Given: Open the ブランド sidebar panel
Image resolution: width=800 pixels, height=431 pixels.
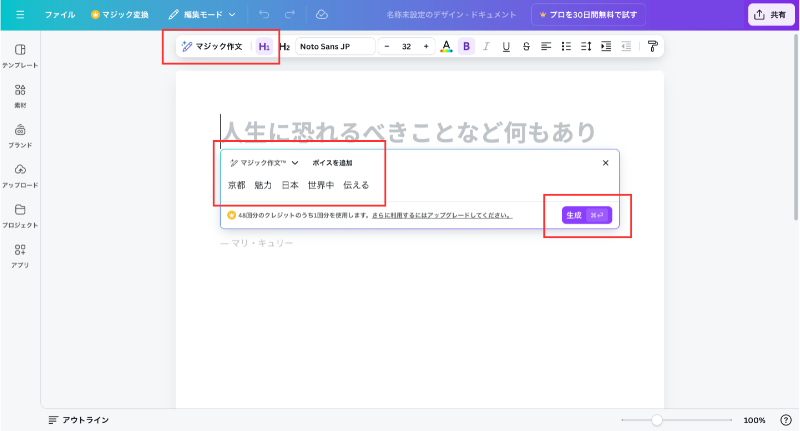Looking at the screenshot, I should [20, 136].
